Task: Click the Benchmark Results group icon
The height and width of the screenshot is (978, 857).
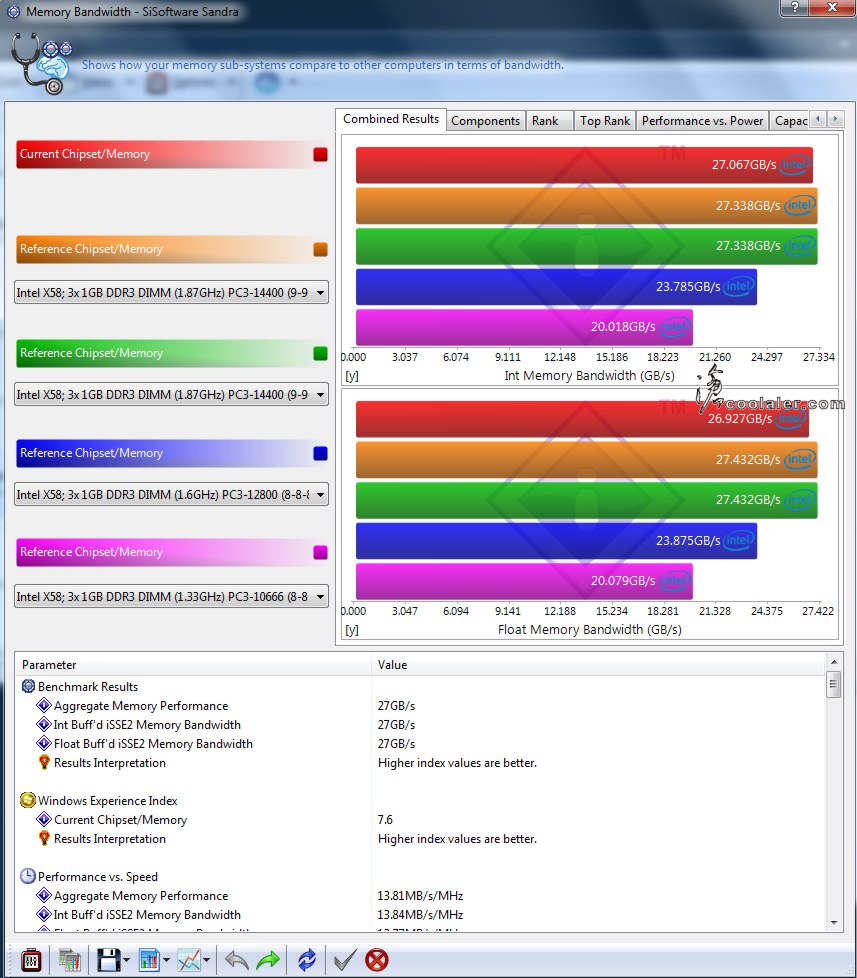Action: [x=28, y=687]
